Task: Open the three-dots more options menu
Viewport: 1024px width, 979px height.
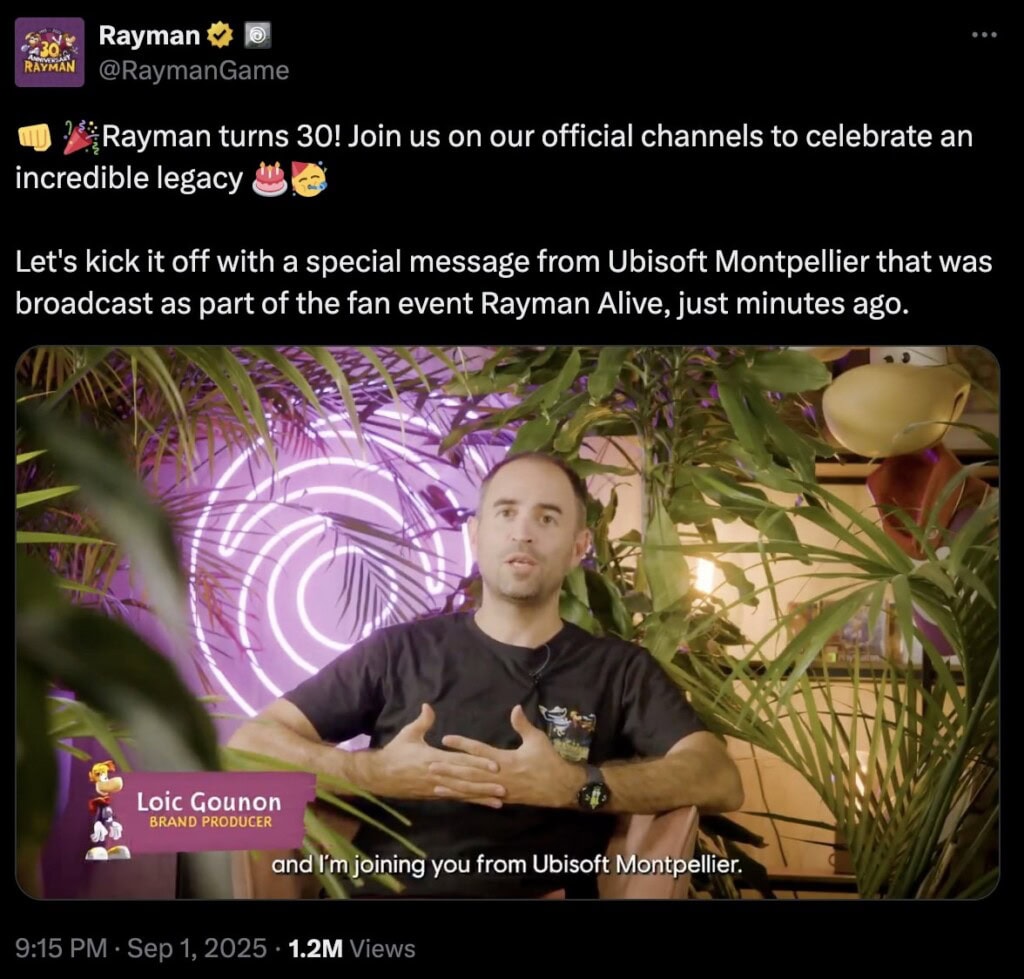Action: 984,35
